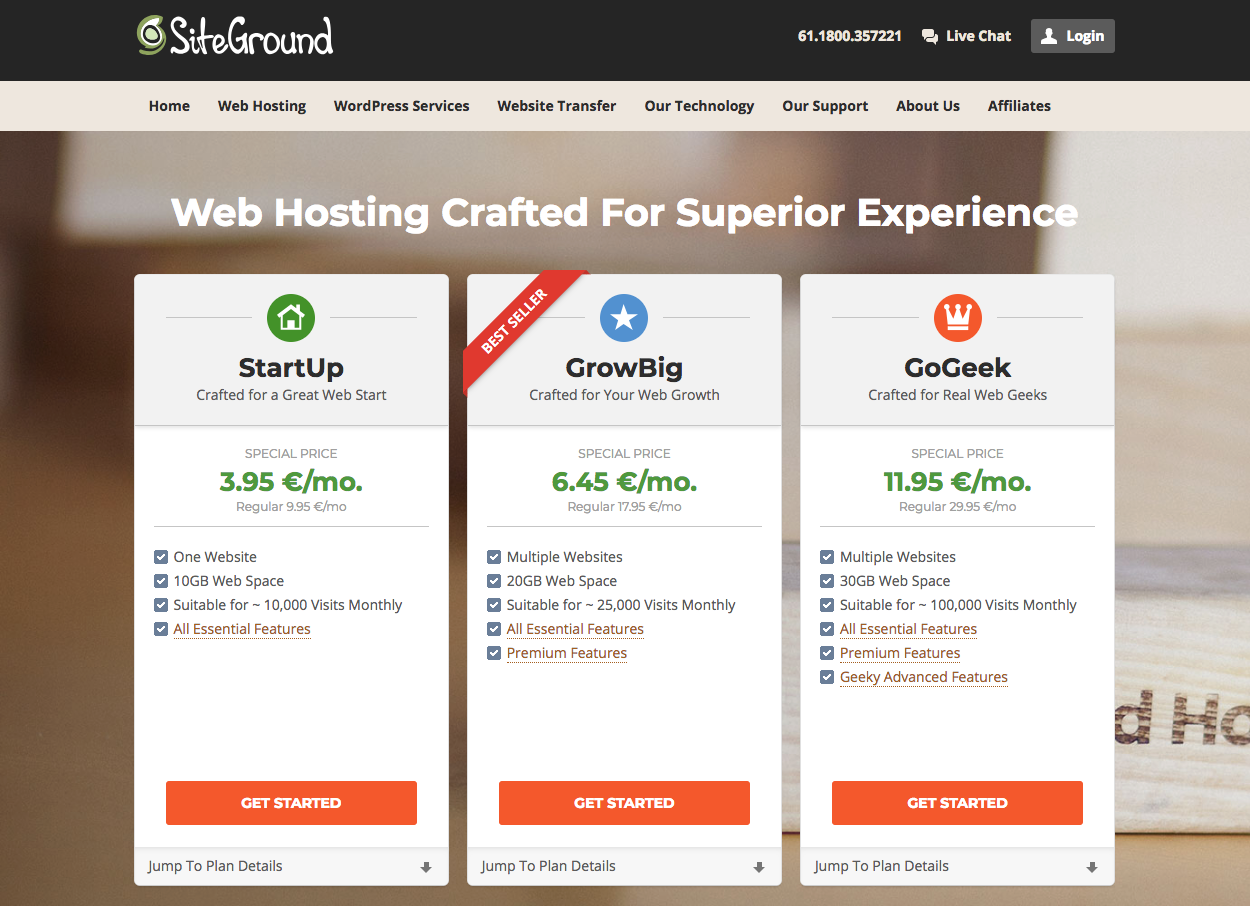1250x906 pixels.
Task: Open the WordPress Services menu
Action: (x=401, y=106)
